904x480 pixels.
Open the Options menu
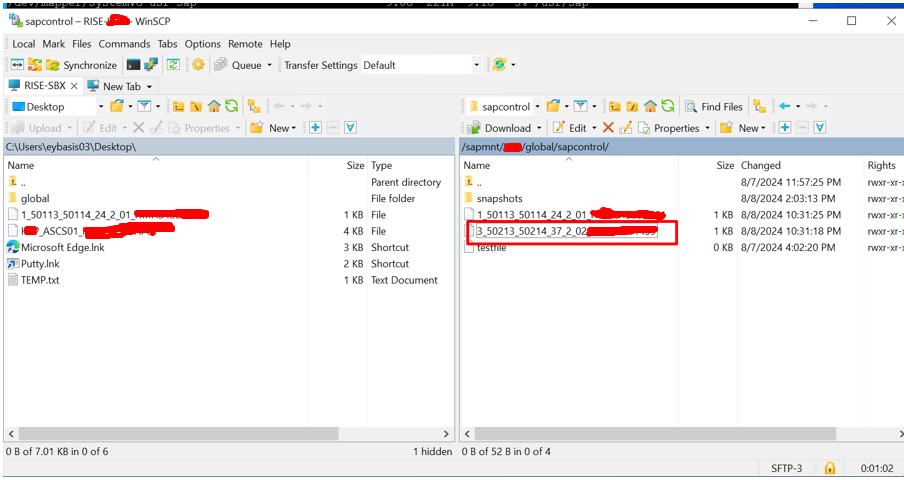click(202, 44)
